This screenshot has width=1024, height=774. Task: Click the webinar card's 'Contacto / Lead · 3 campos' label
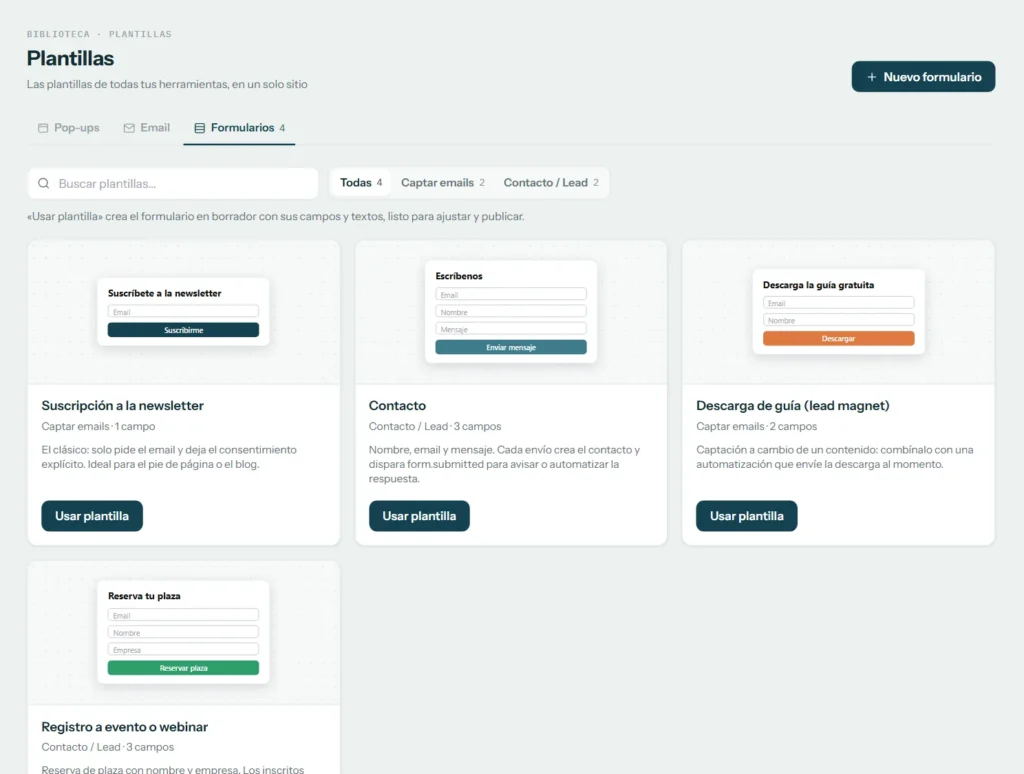point(108,747)
